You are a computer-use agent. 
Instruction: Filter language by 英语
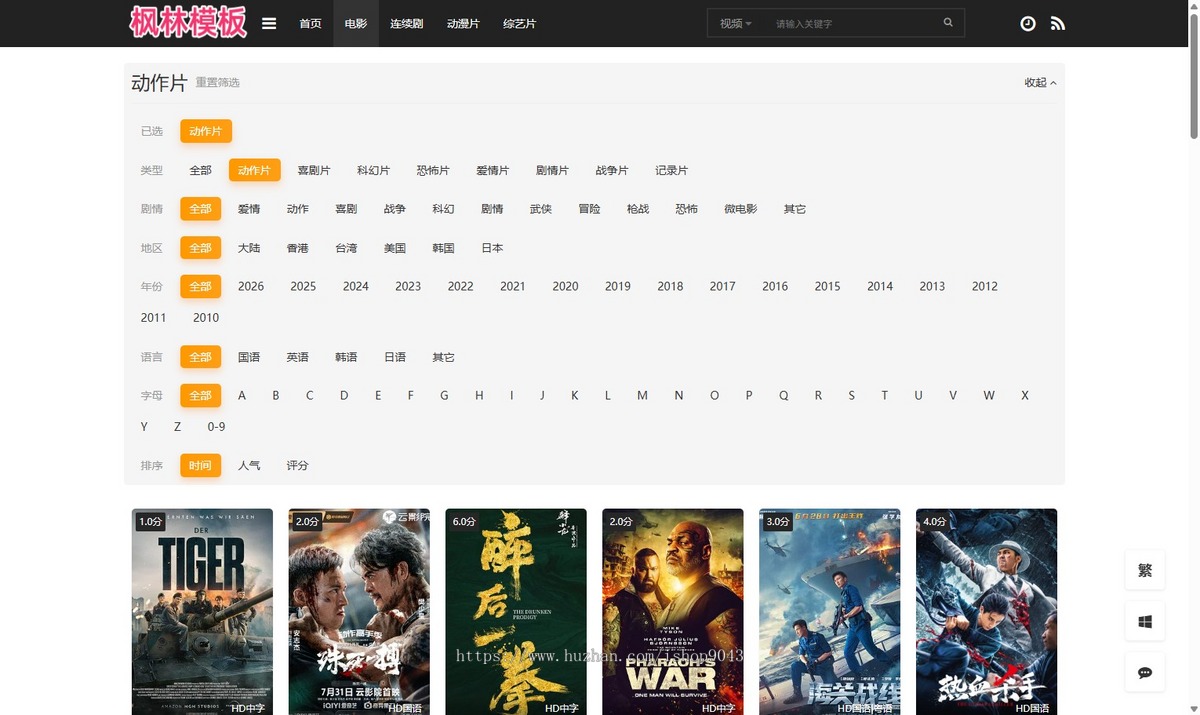[x=297, y=357]
